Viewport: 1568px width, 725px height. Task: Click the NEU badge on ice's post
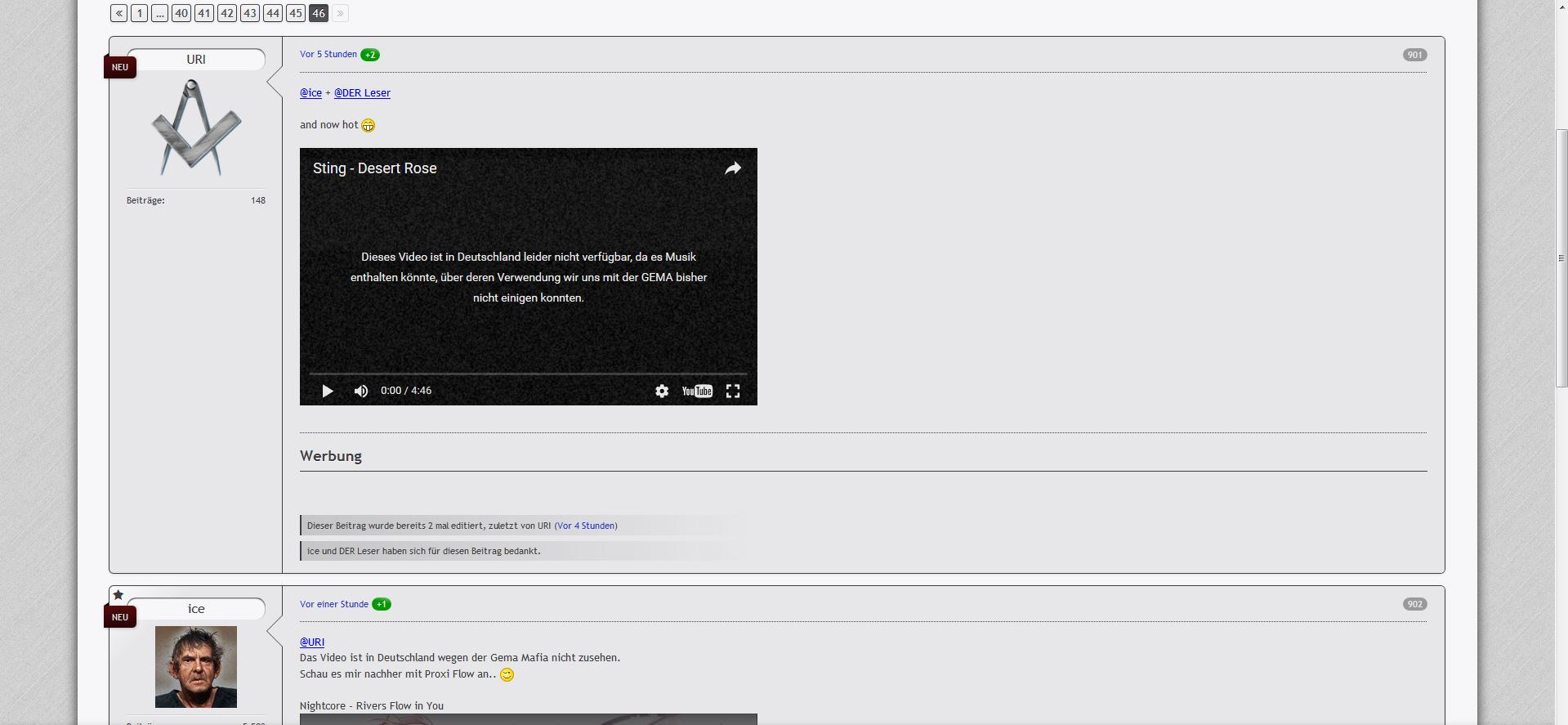tap(120, 617)
